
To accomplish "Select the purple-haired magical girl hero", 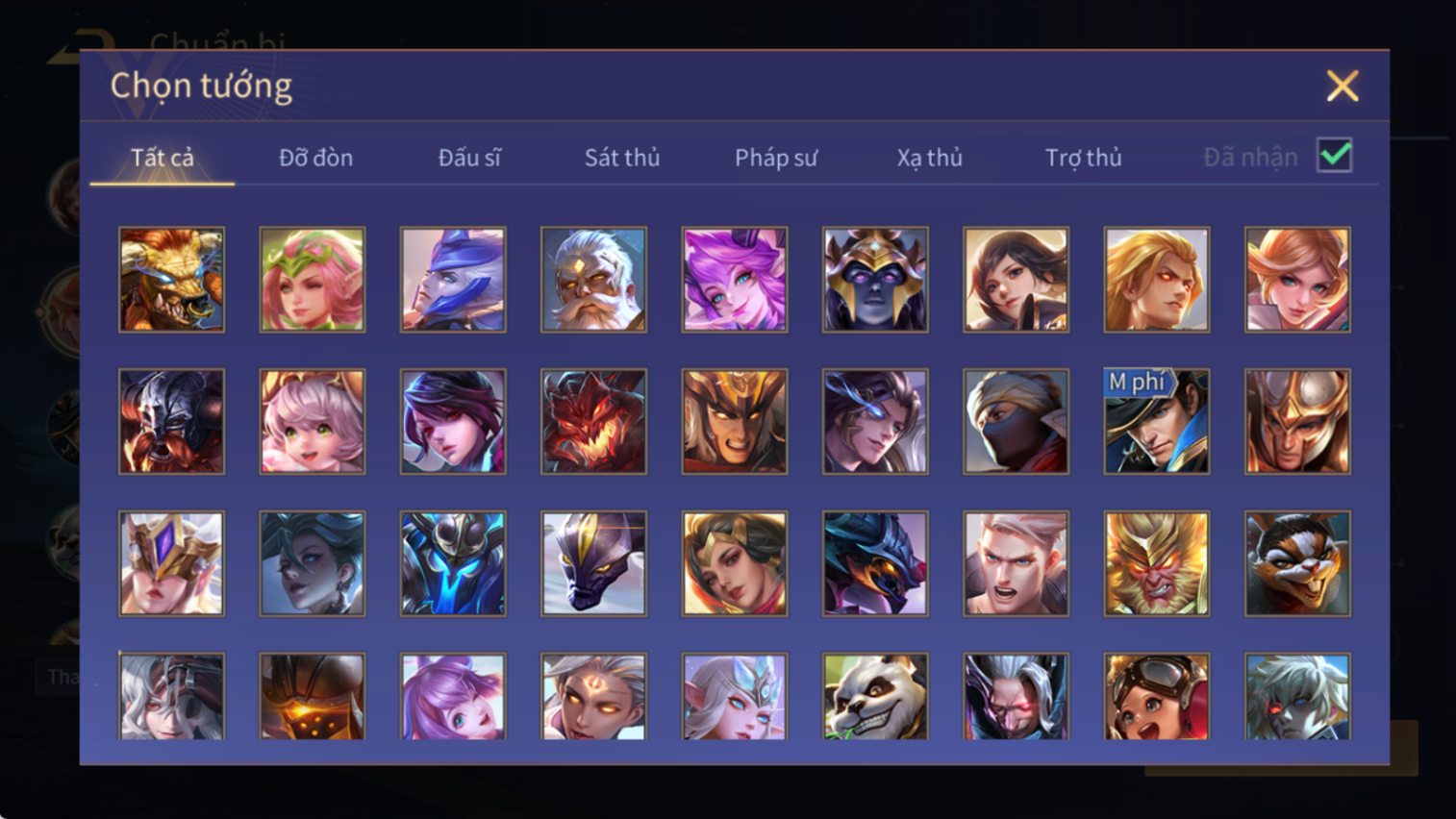I will coord(735,280).
